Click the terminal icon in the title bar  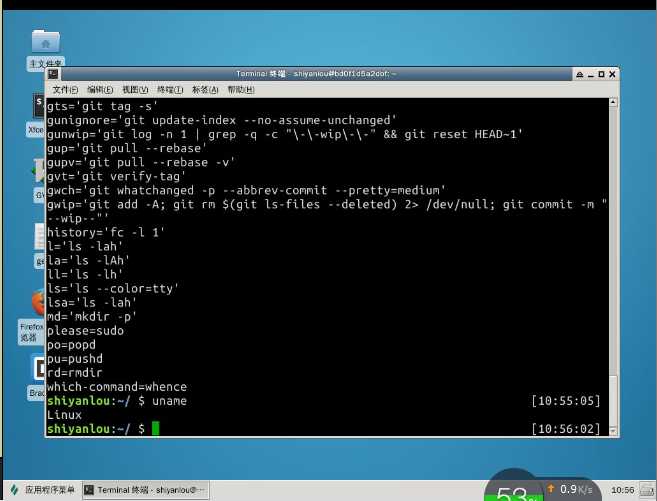(x=53, y=74)
